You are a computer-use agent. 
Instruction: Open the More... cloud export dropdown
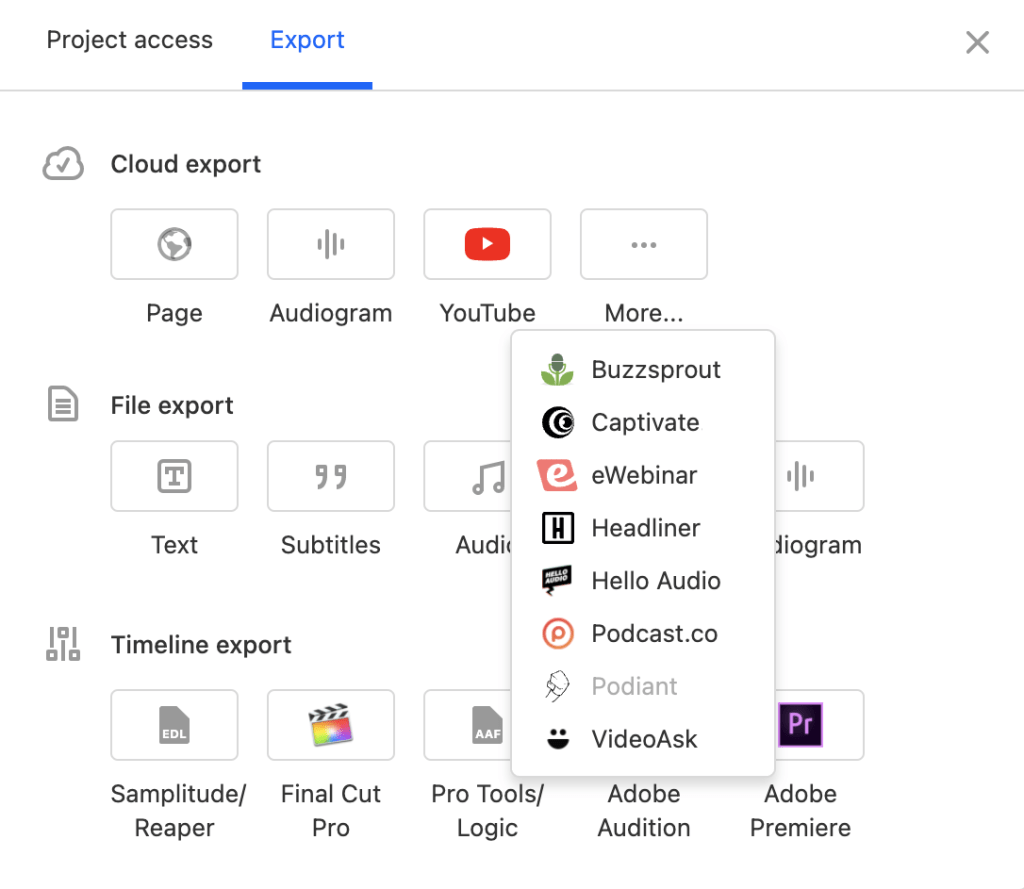click(x=644, y=244)
